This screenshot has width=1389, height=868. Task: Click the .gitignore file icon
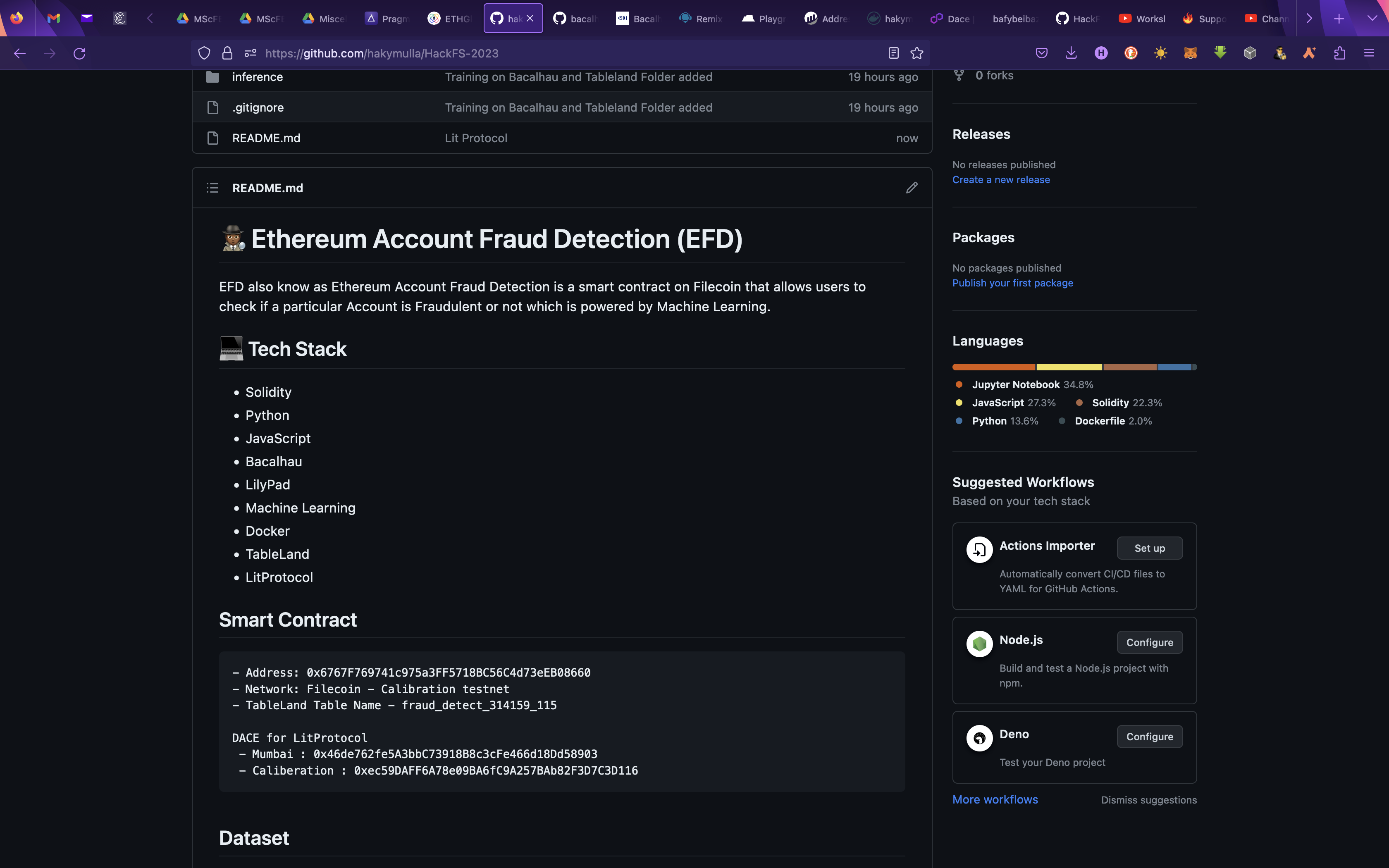tap(213, 107)
